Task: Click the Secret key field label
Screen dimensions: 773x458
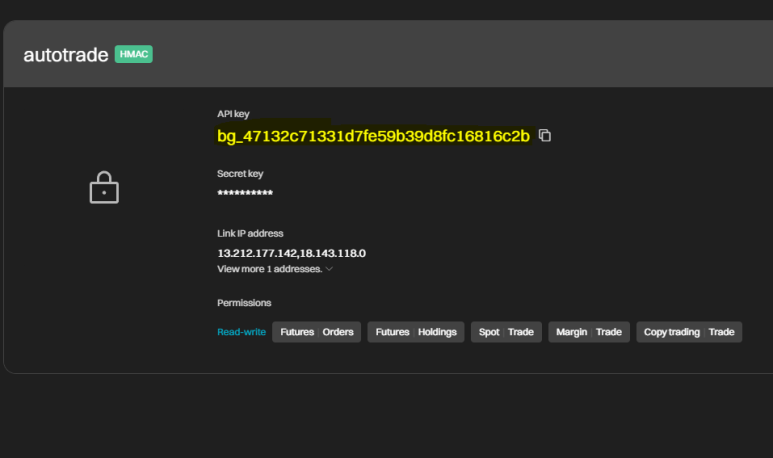Action: pyautogui.click(x=240, y=174)
